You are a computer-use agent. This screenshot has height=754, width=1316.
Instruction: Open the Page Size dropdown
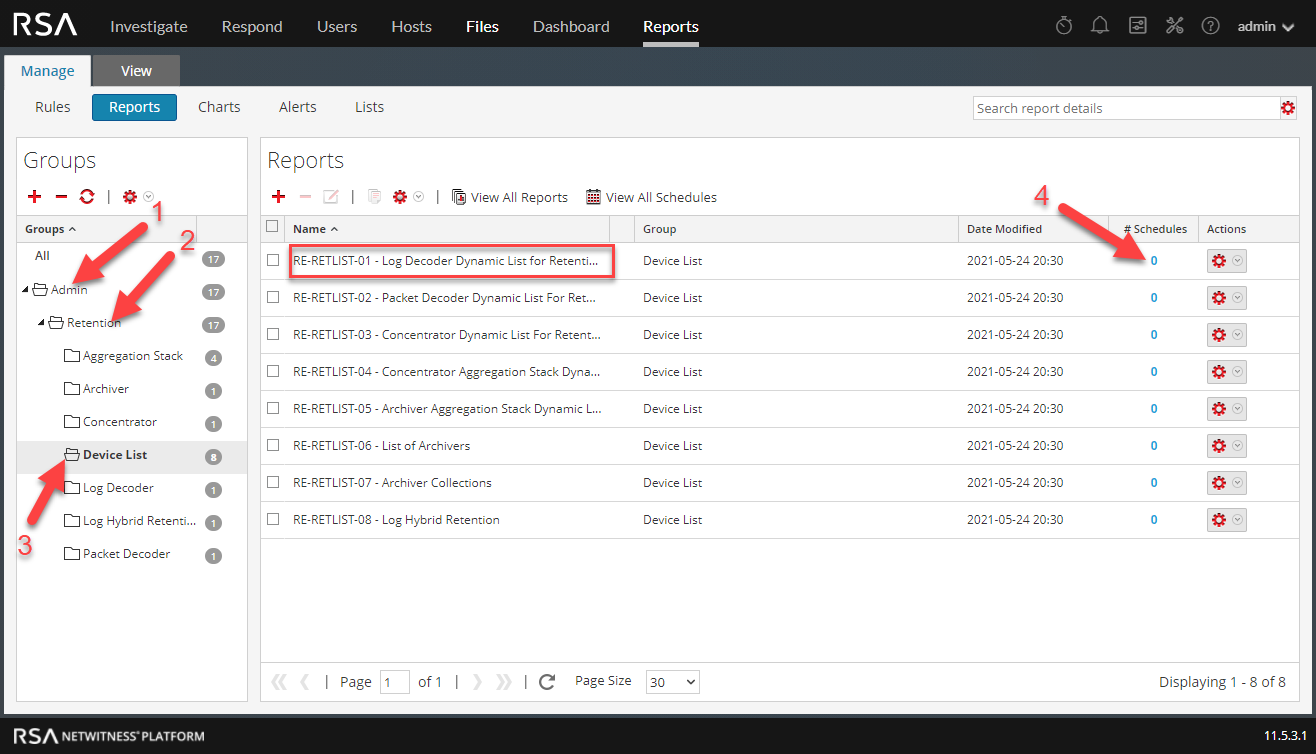pos(672,682)
